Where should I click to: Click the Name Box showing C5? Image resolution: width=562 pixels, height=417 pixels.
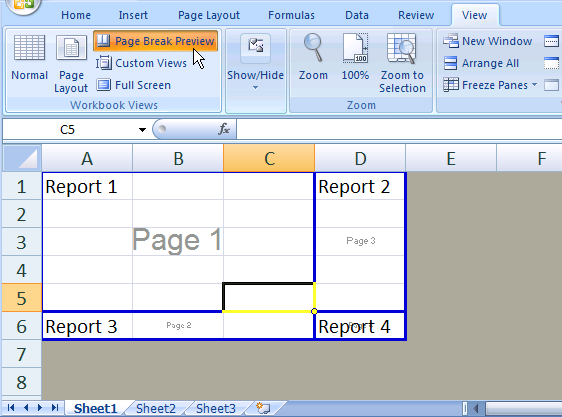(68, 129)
